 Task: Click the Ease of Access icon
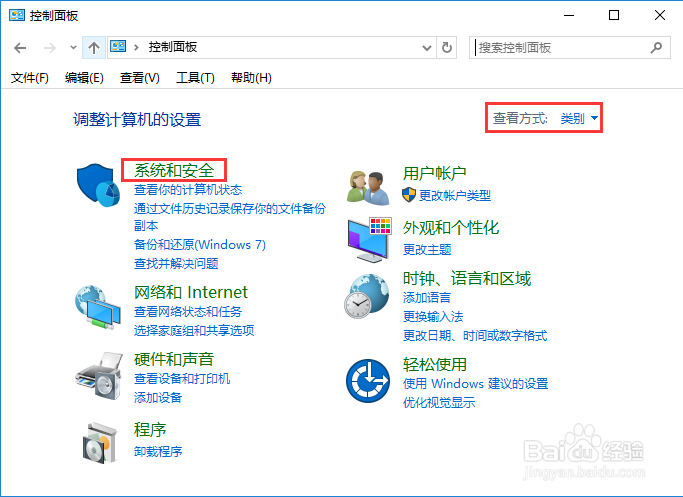point(368,381)
